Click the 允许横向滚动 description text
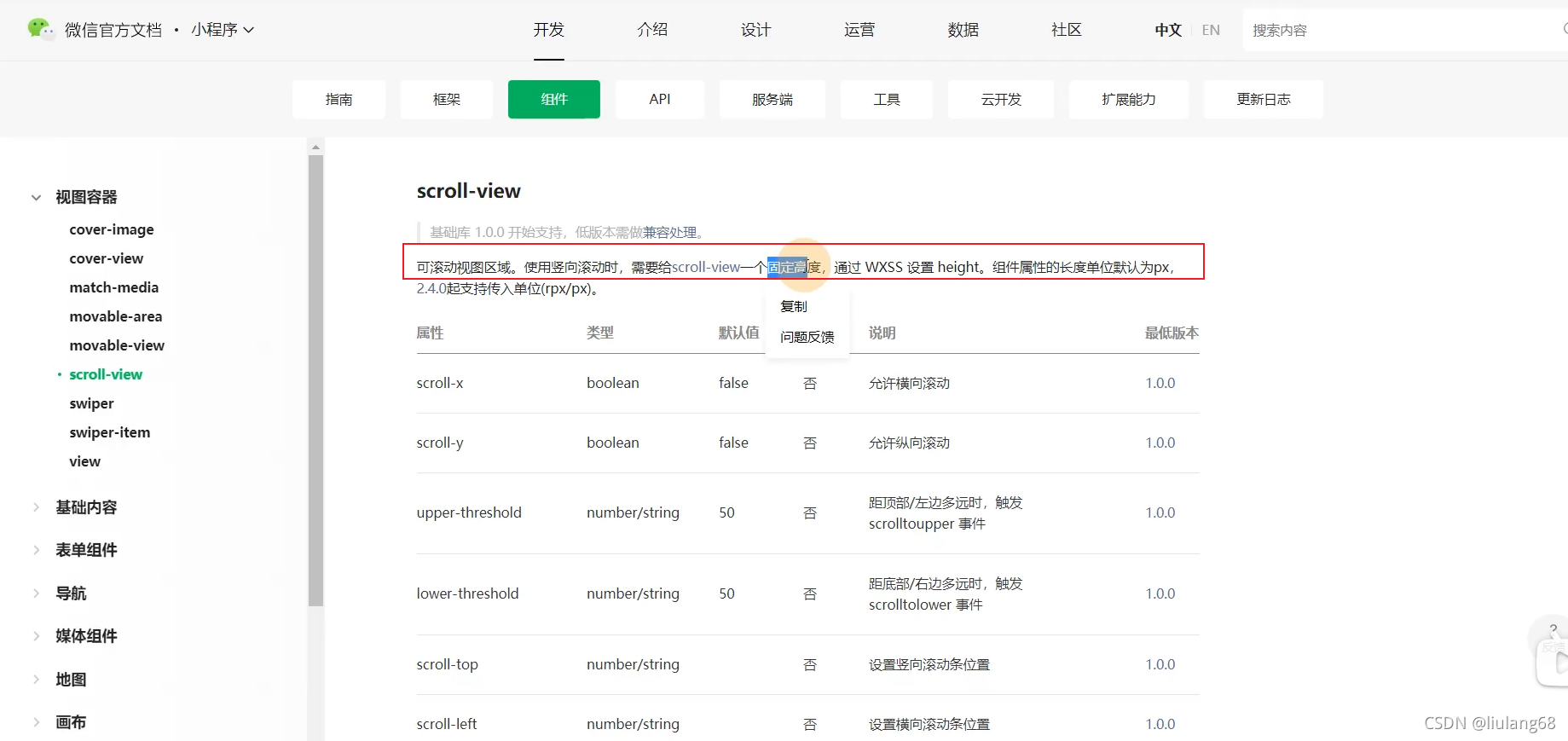The height and width of the screenshot is (741, 1568). pos(909,383)
